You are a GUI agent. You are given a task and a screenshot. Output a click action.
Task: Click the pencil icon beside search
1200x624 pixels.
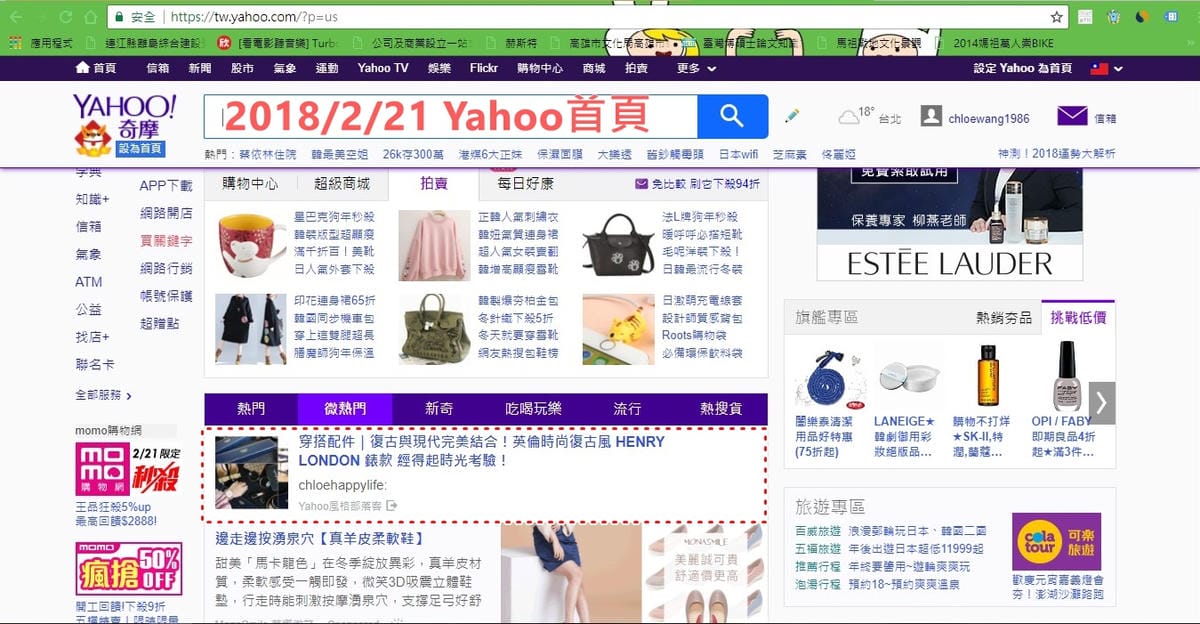pos(792,117)
